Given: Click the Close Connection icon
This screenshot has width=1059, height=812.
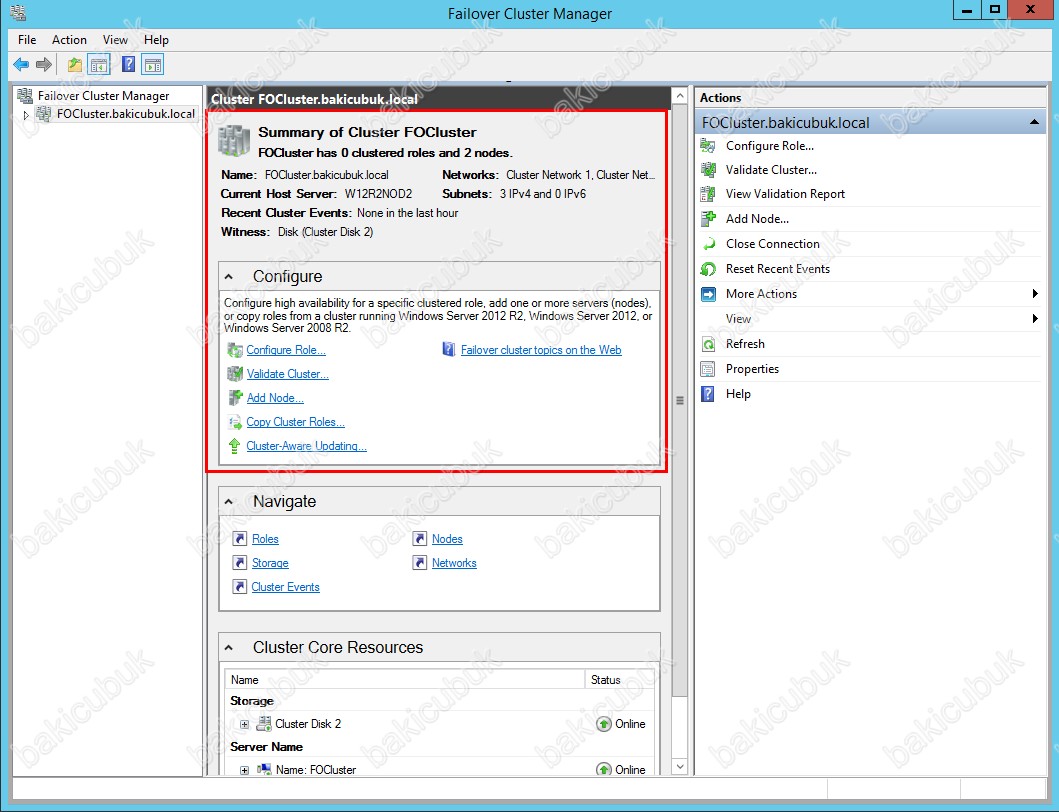Looking at the screenshot, I should coord(708,244).
